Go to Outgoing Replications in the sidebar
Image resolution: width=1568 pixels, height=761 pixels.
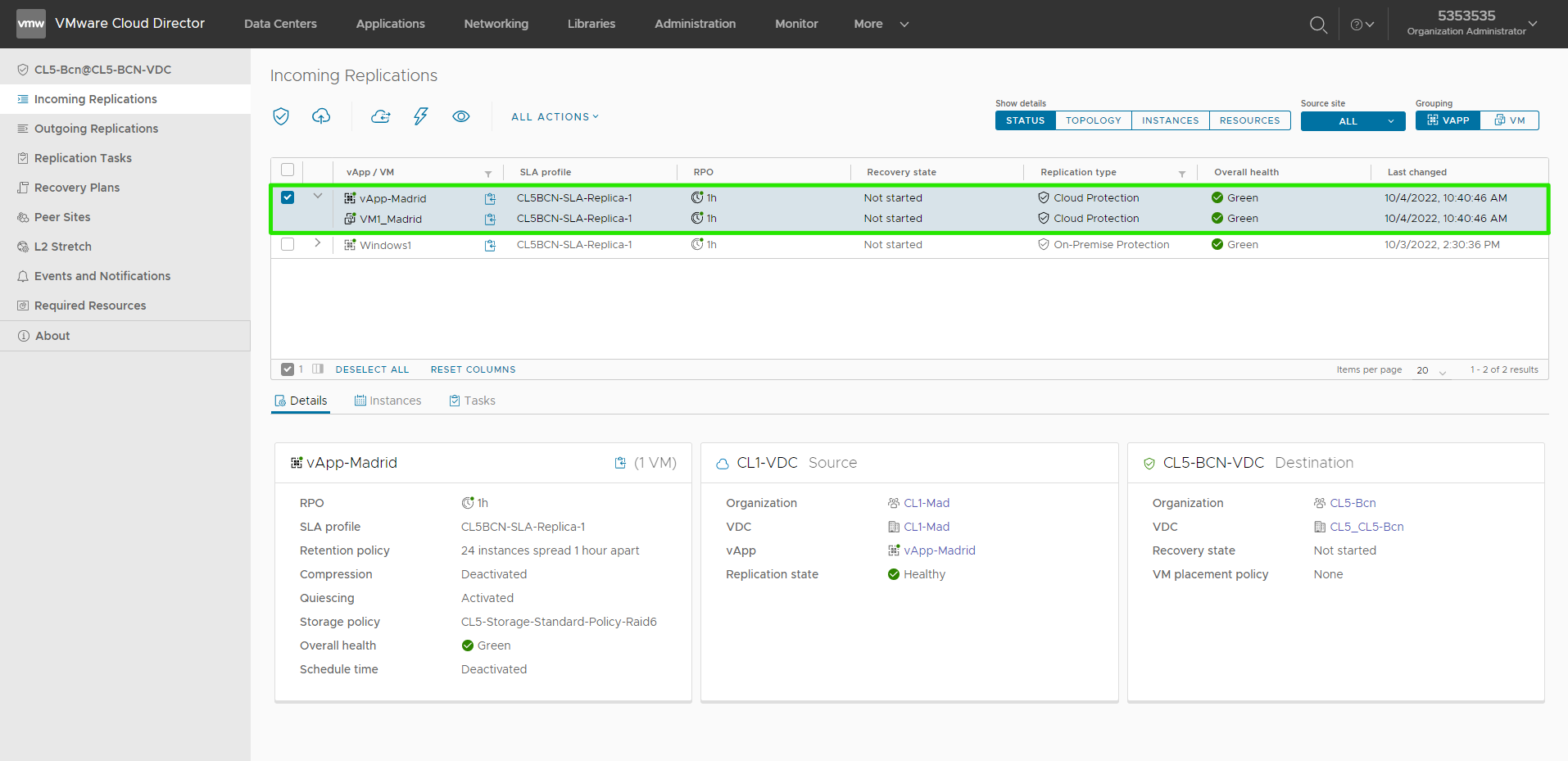(125, 129)
